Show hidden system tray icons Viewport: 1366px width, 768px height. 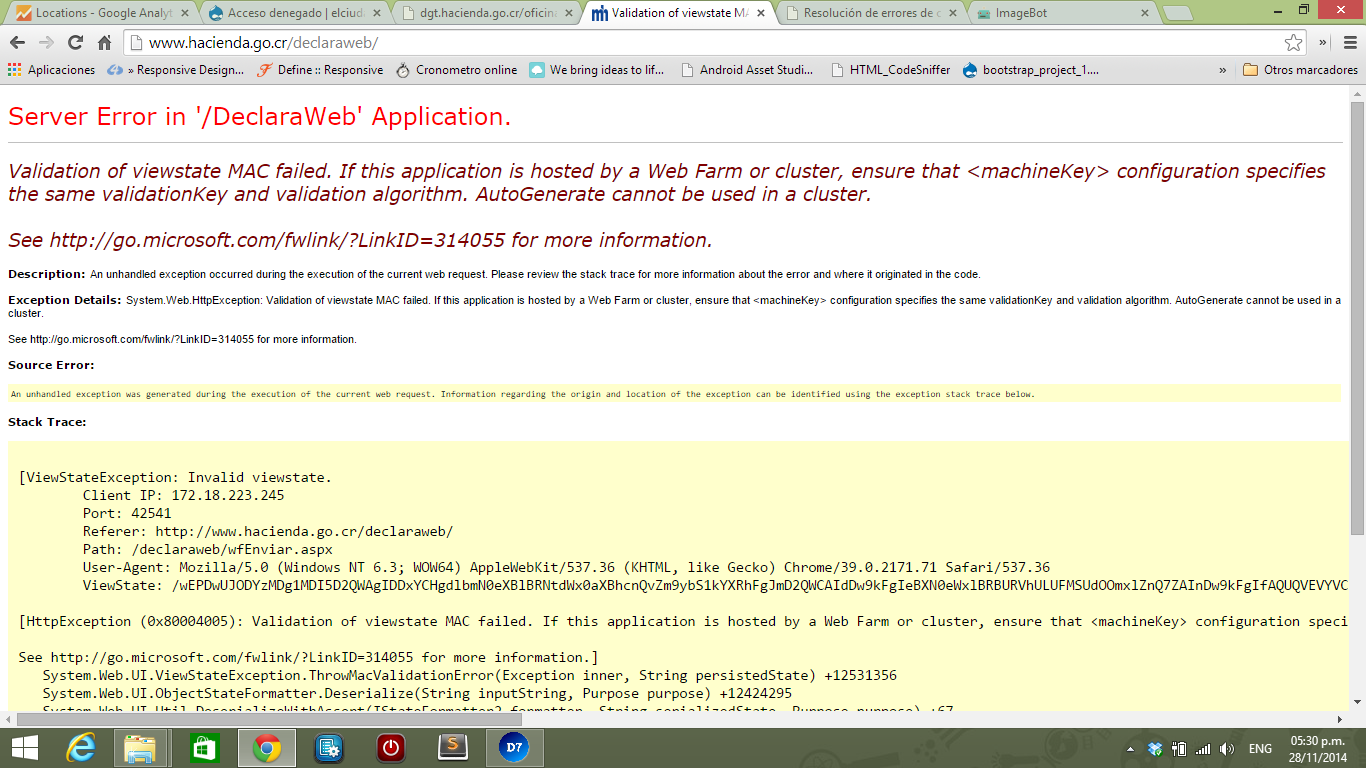[1130, 749]
